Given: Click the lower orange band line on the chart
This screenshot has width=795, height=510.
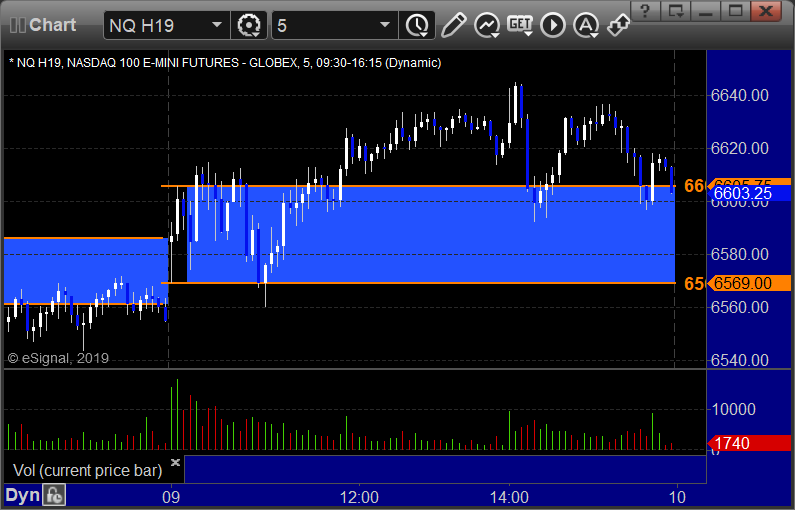Looking at the screenshot, I should pos(418,283).
